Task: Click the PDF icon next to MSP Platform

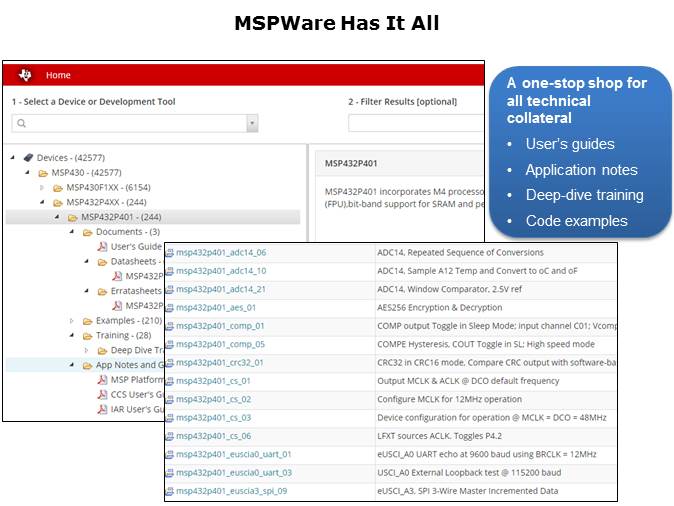Action: (x=102, y=380)
